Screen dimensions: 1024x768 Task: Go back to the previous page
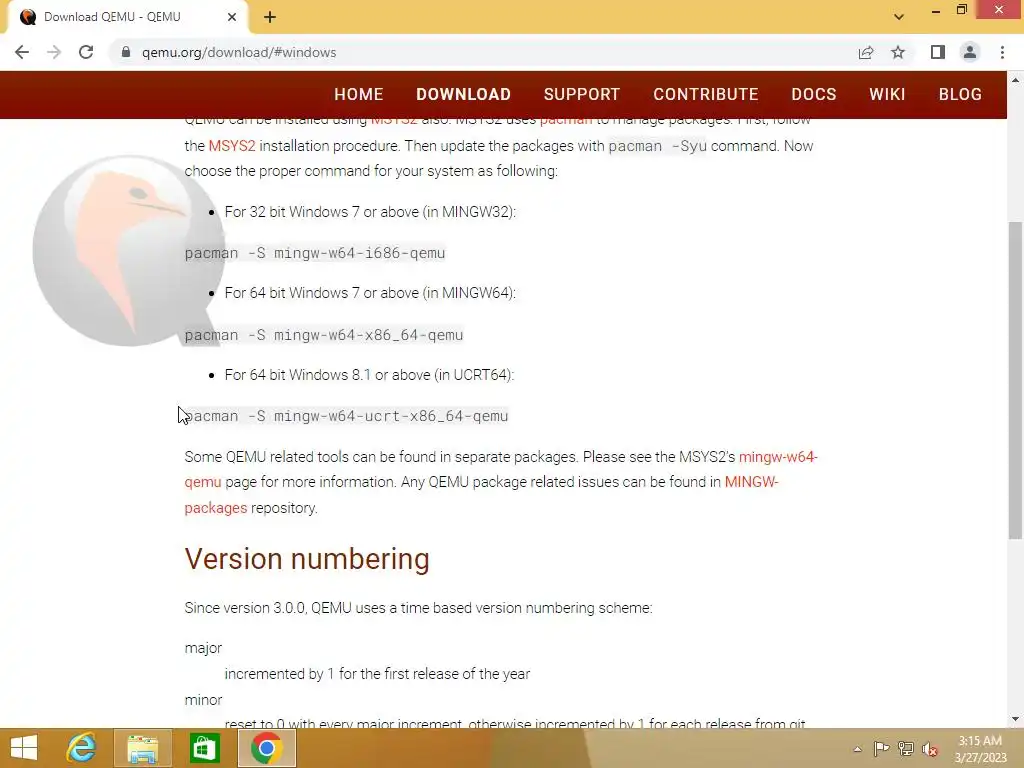22,52
